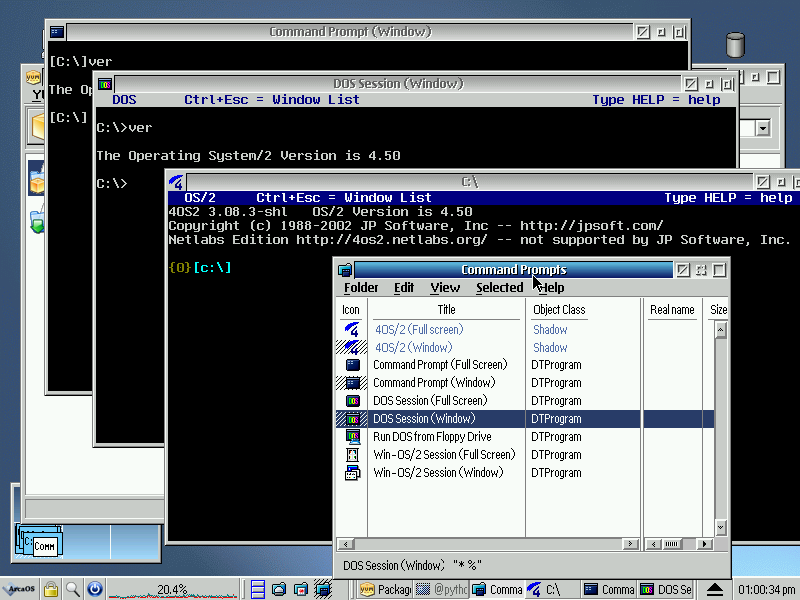Select the Win-OS/2 Session (Full Screen) title
This screenshot has height=600, width=800.
(x=444, y=455)
